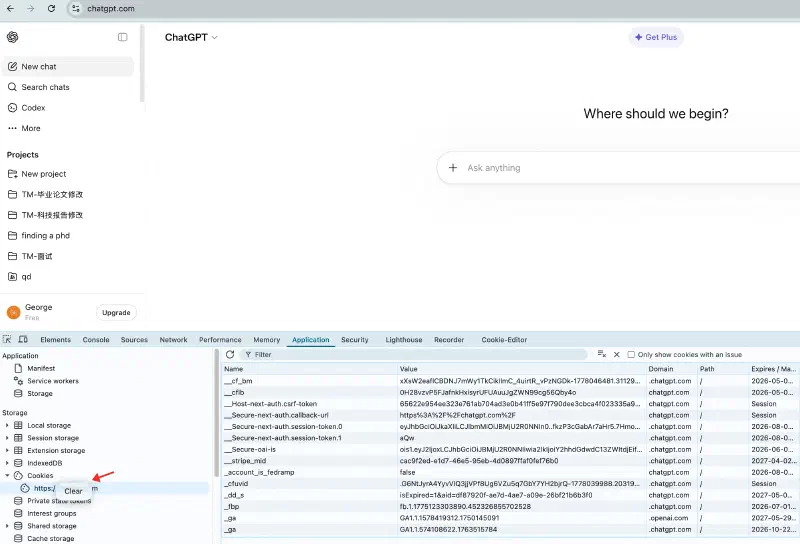Screen dimensions: 800x544
Task: Activate the DevTools inspect element icon
Action: [7, 339]
